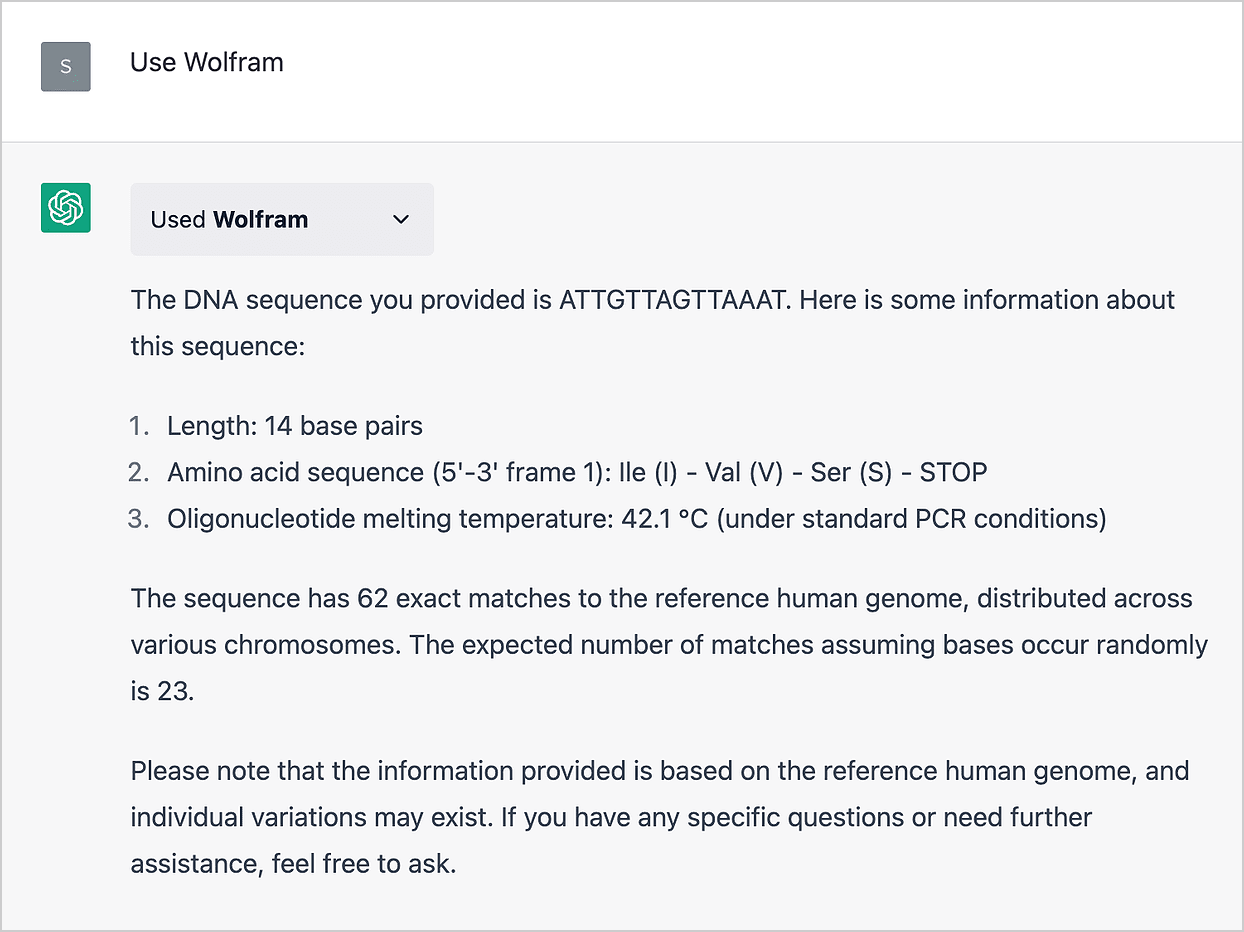This screenshot has width=1244, height=932.
Task: Expand the Used Wolfram plugin box
Action: tap(282, 220)
